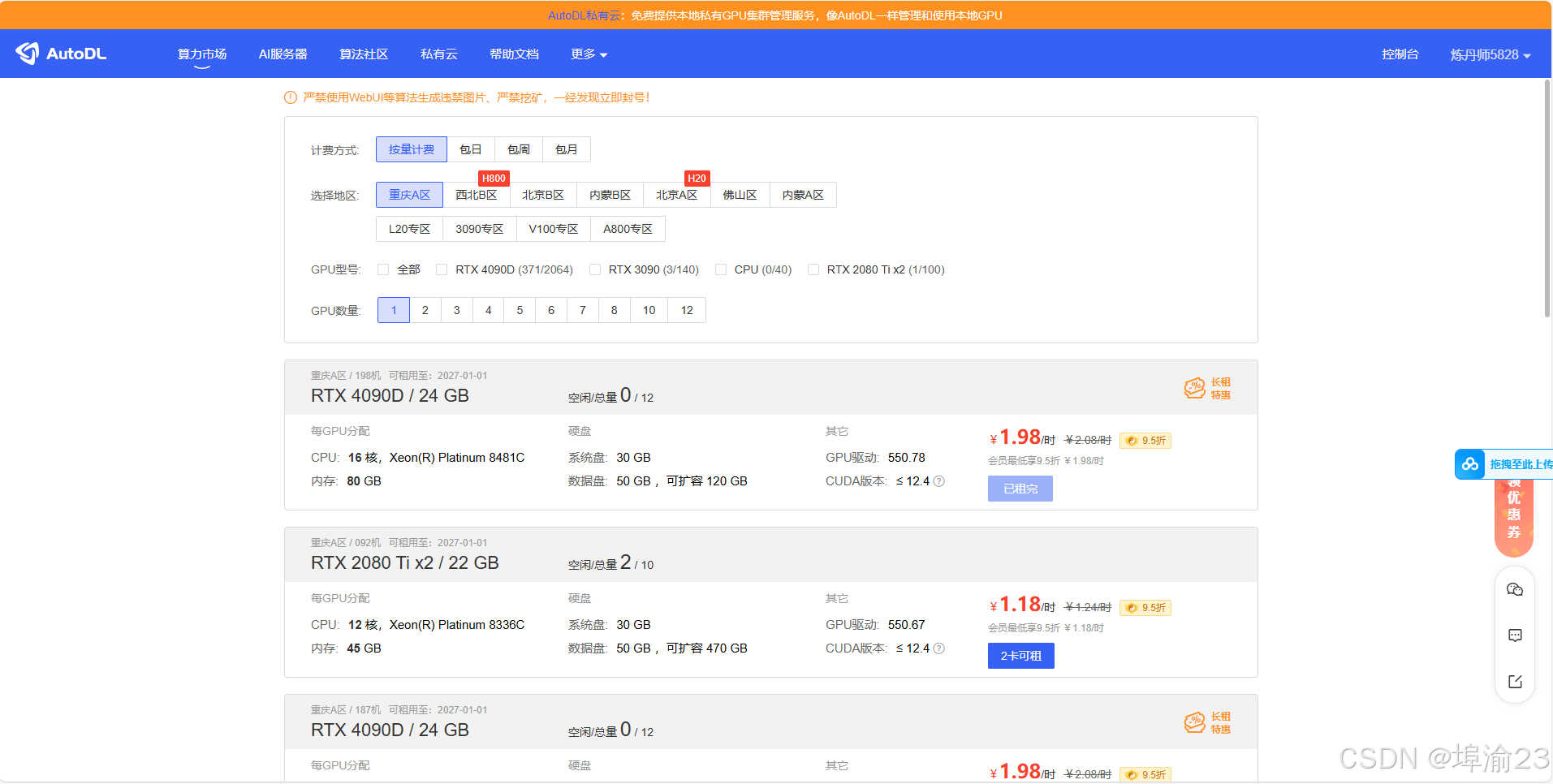Set GPU quantity to 2
This screenshot has height=784, width=1553.
tap(425, 310)
